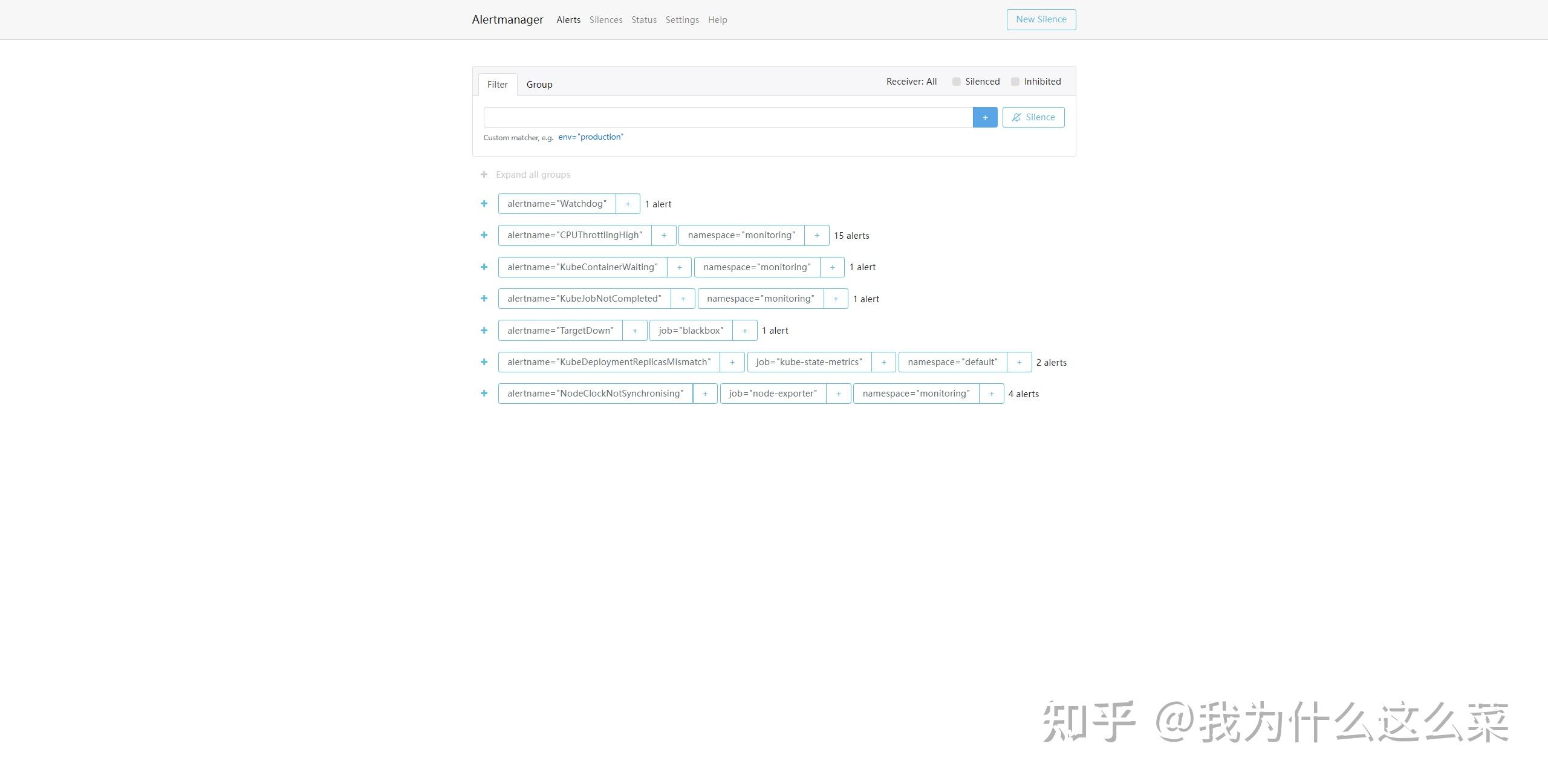Screen dimensions: 1548x784
Task: Click the plus icon next to Expand all groups
Action: coord(484,174)
